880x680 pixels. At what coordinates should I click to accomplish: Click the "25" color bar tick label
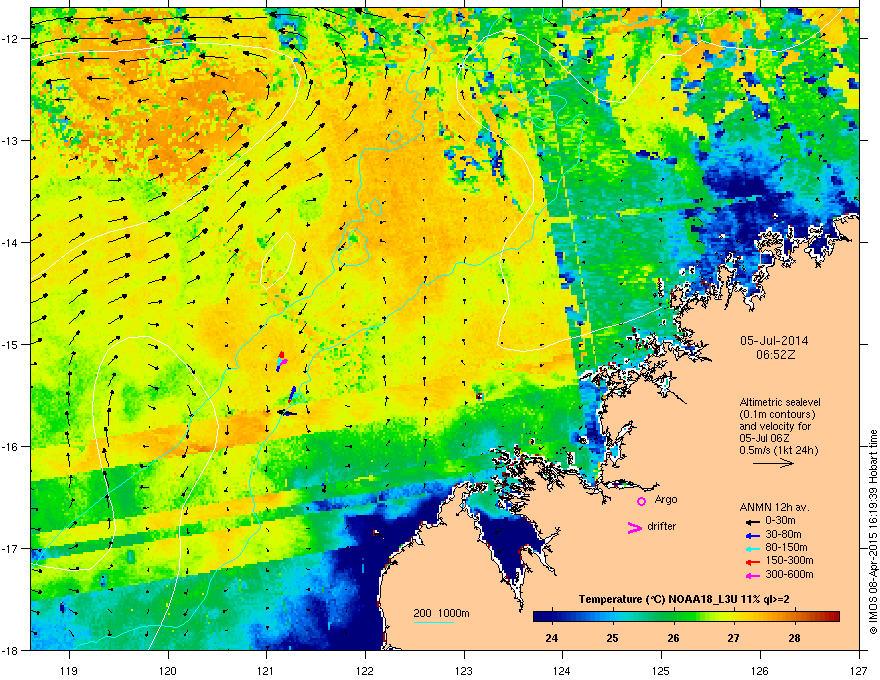click(612, 638)
